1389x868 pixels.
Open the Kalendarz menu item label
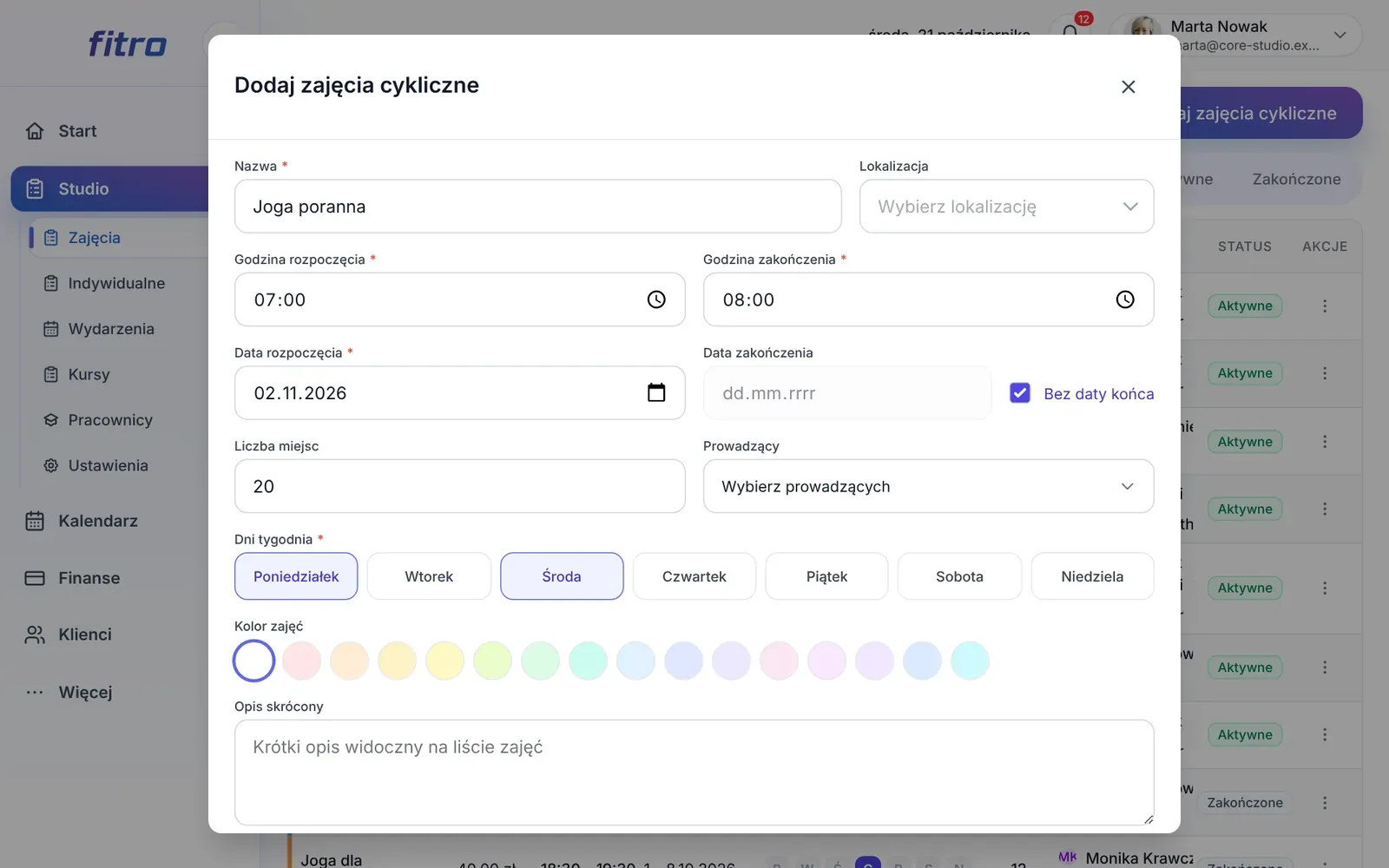(x=98, y=521)
